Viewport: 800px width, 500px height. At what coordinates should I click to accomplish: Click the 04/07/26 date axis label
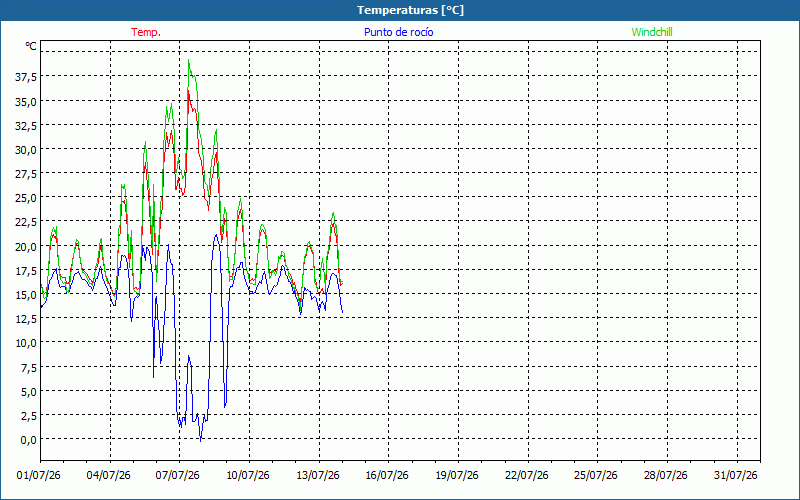coord(108,475)
